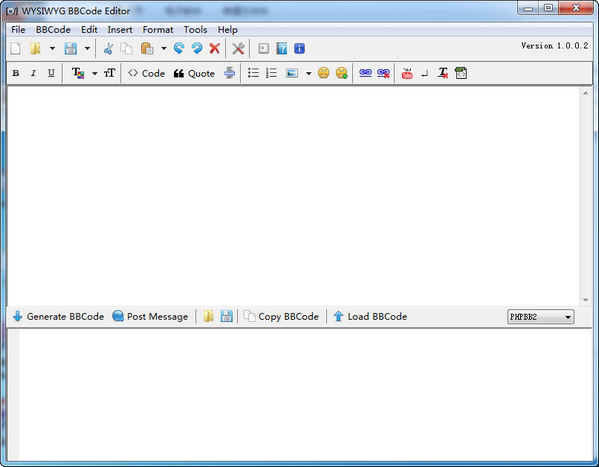599x467 pixels.
Task: Save BBCode with lower toolbar floppy icon
Action: [x=226, y=316]
